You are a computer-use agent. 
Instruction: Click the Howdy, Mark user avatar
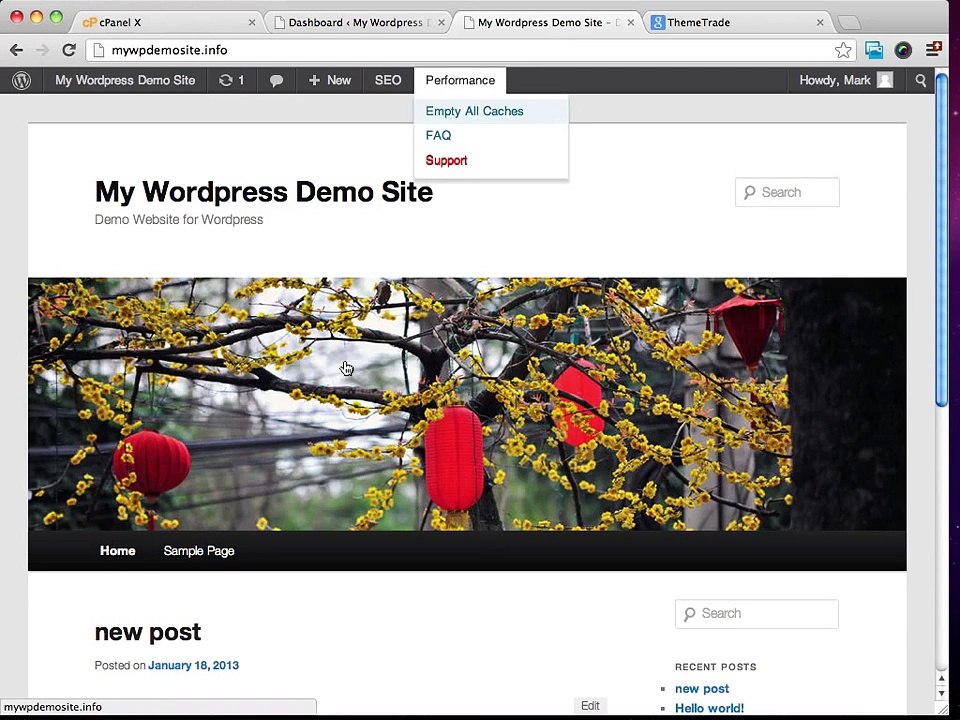click(885, 80)
